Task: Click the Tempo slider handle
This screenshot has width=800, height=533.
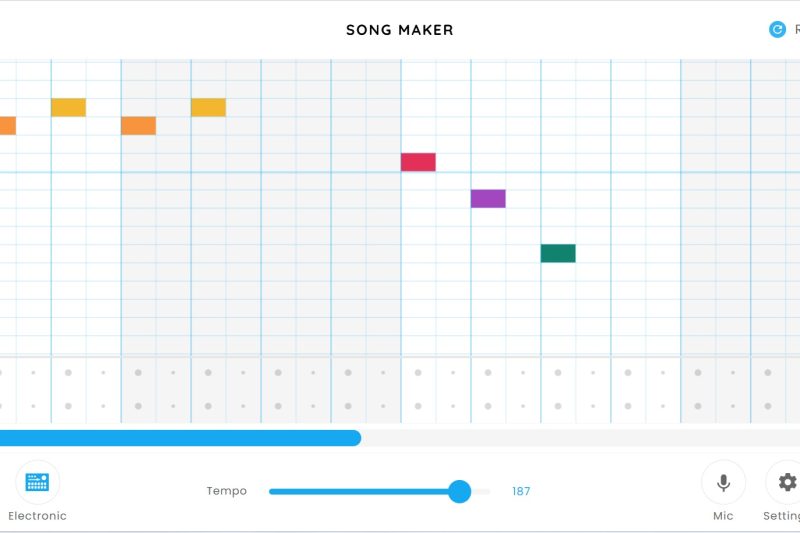Action: 459,491
